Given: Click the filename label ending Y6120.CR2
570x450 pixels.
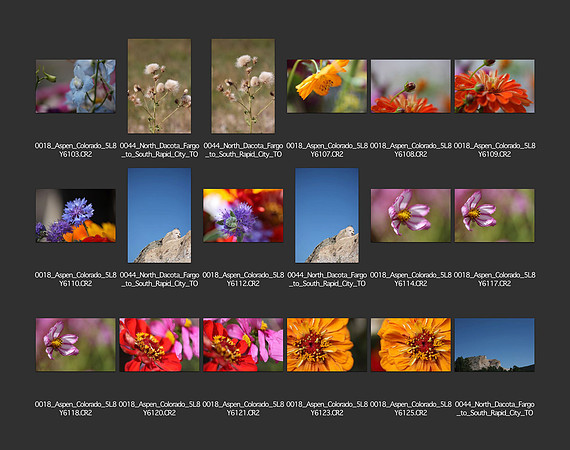Looking at the screenshot, I should point(159,409).
